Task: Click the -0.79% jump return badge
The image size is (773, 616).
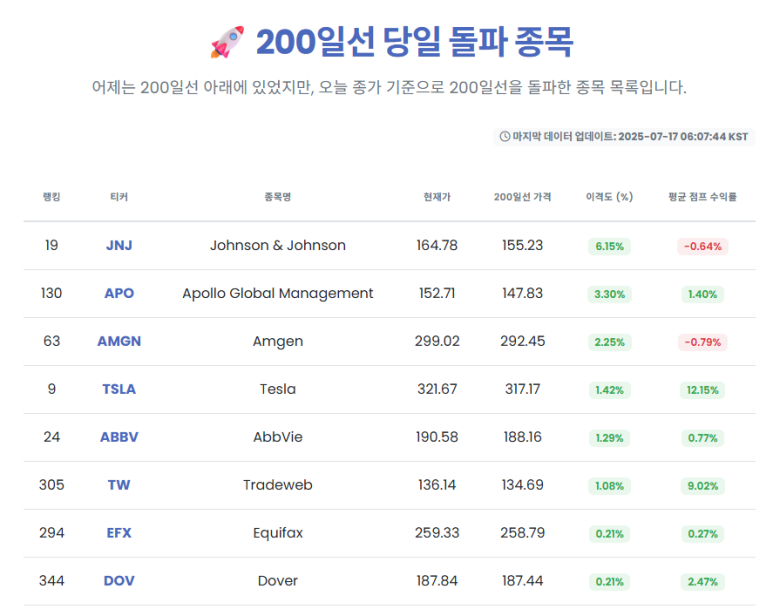Action: (x=703, y=342)
